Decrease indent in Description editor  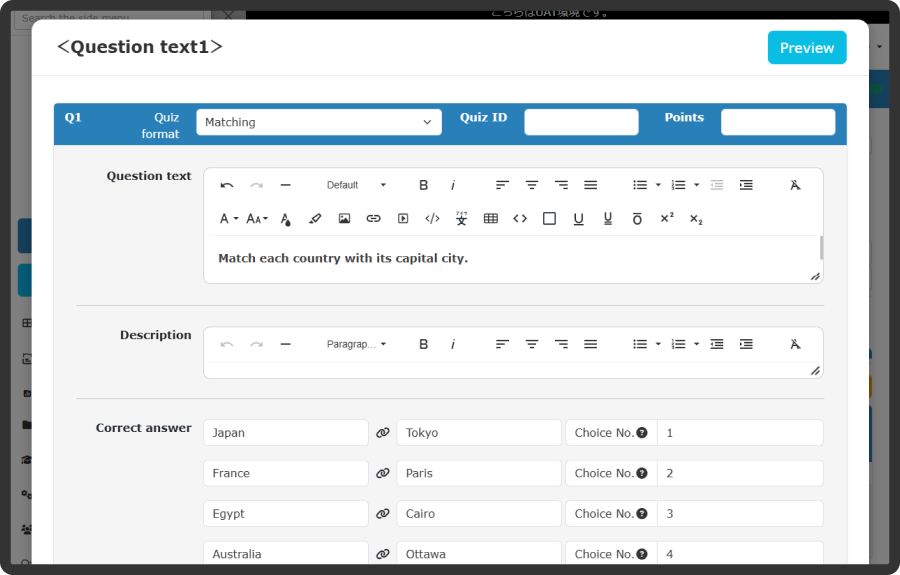click(717, 344)
